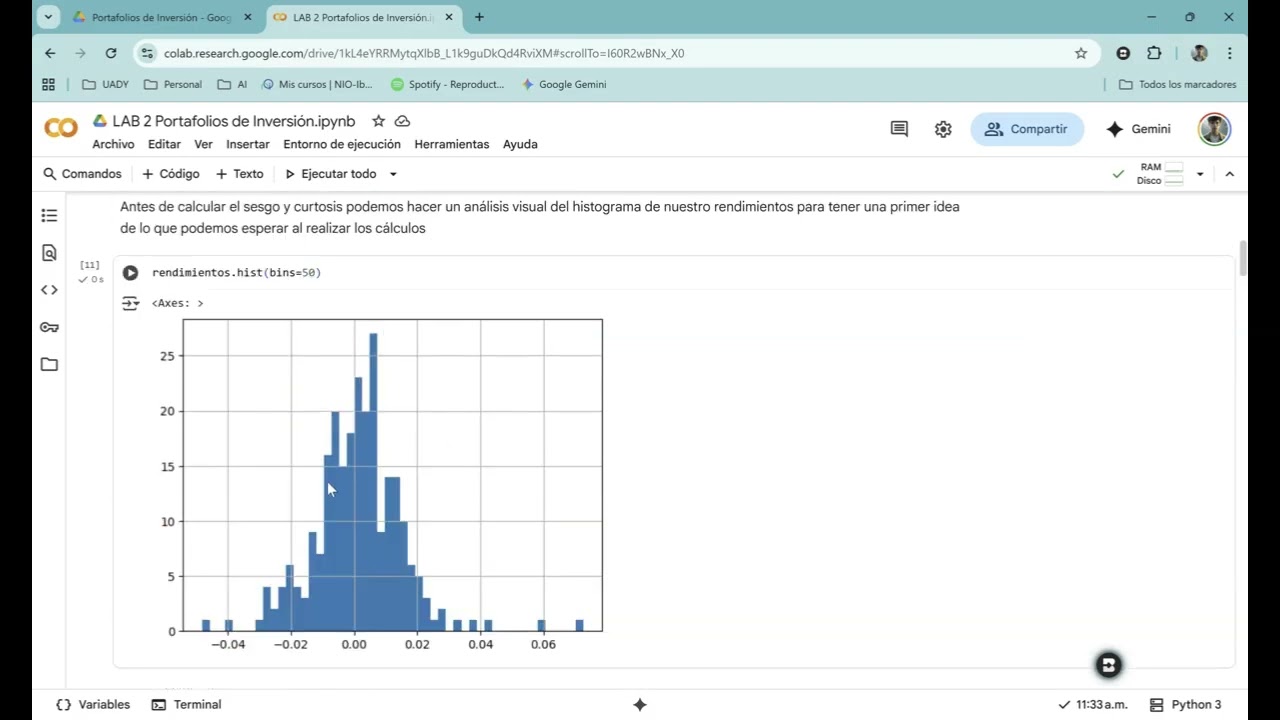Collapse the header with the chevron

[x=1230, y=174]
